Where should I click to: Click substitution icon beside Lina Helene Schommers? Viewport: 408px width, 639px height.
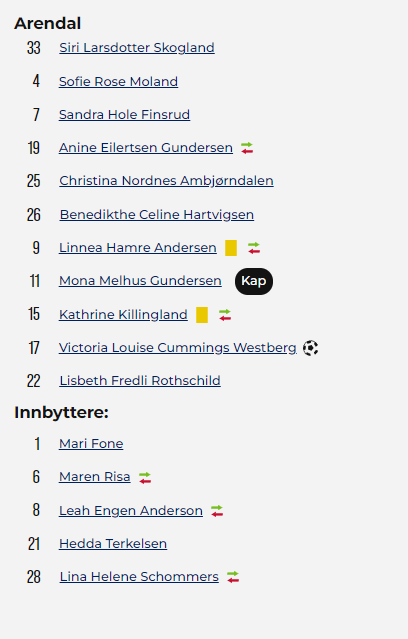click(233, 577)
